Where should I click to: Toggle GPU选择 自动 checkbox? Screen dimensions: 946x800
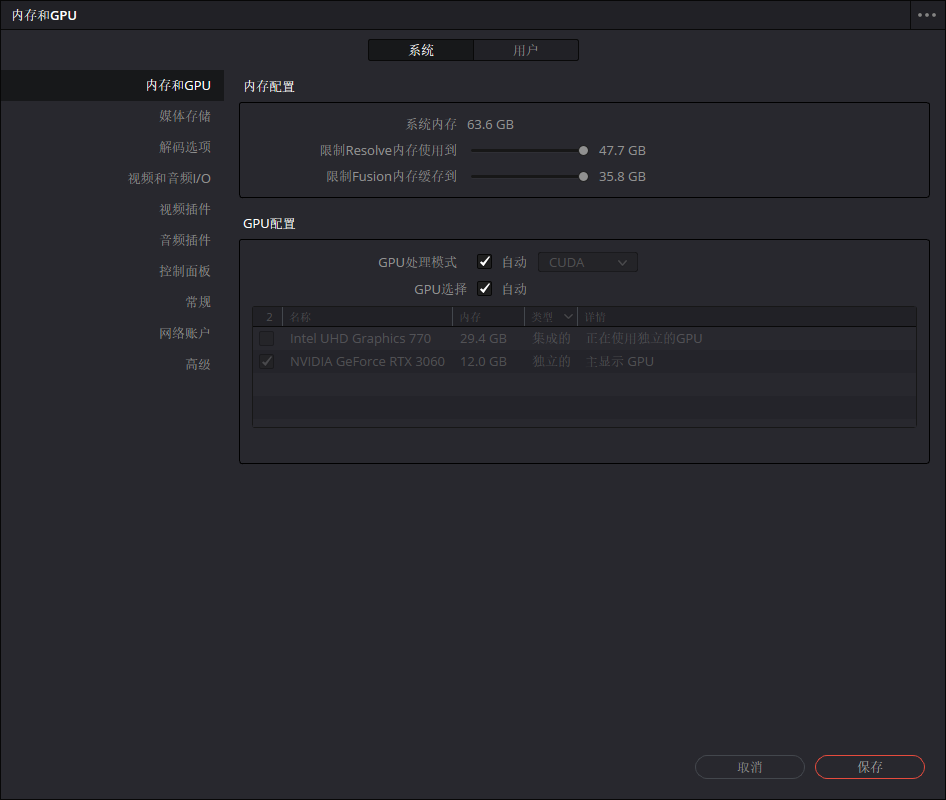pyautogui.click(x=484, y=288)
